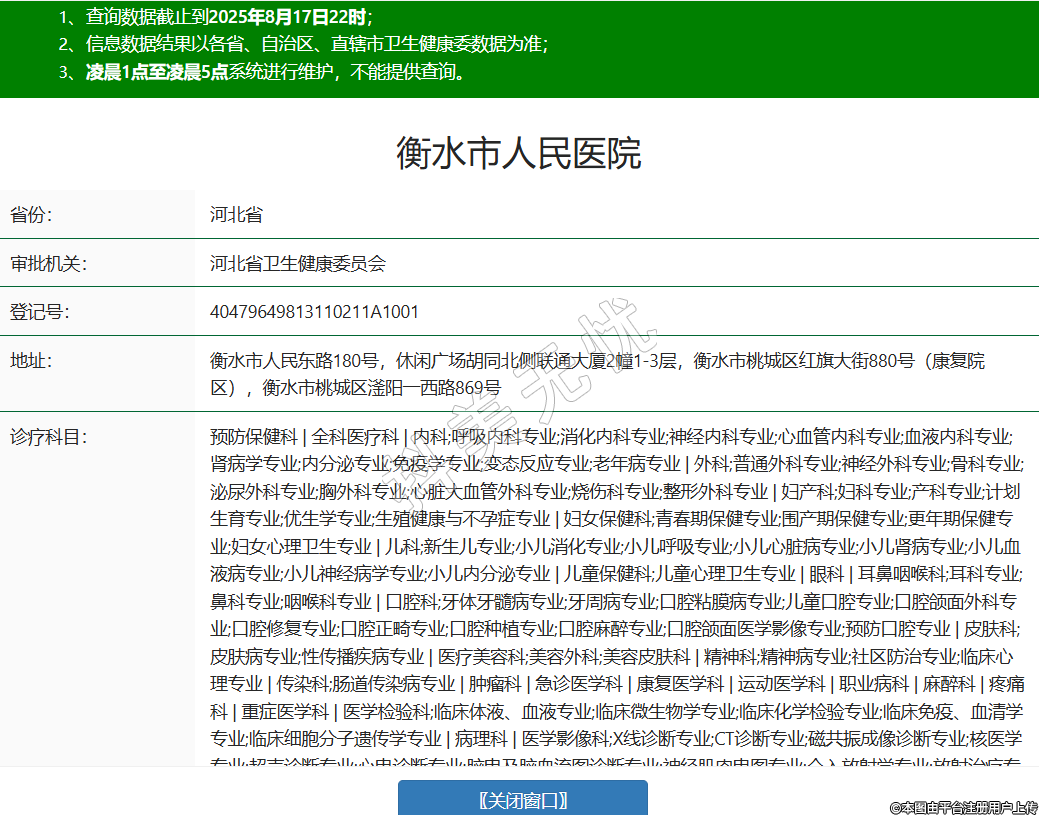The image size is (1039, 815).
Task: Click the 衡水市人民医院 title heading
Action: pyautogui.click(x=518, y=154)
